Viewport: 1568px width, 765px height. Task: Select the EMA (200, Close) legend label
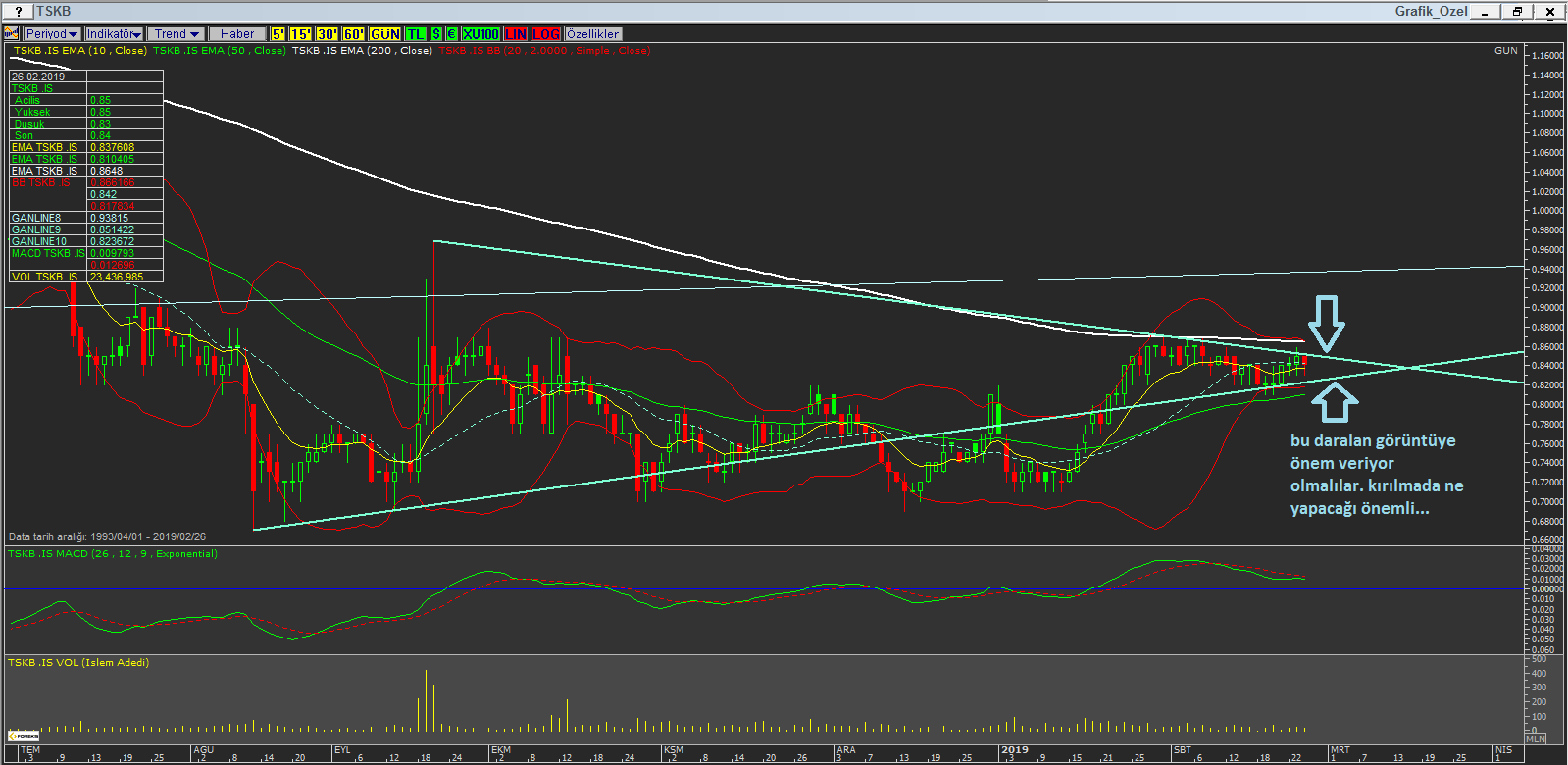coord(362,50)
